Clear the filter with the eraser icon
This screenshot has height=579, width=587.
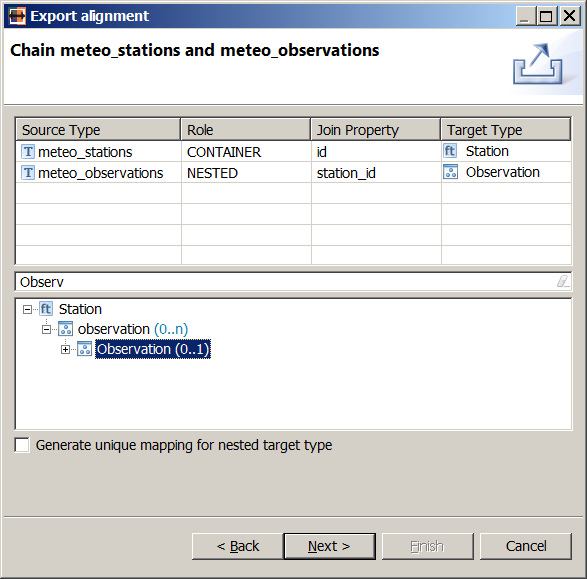pyautogui.click(x=563, y=281)
